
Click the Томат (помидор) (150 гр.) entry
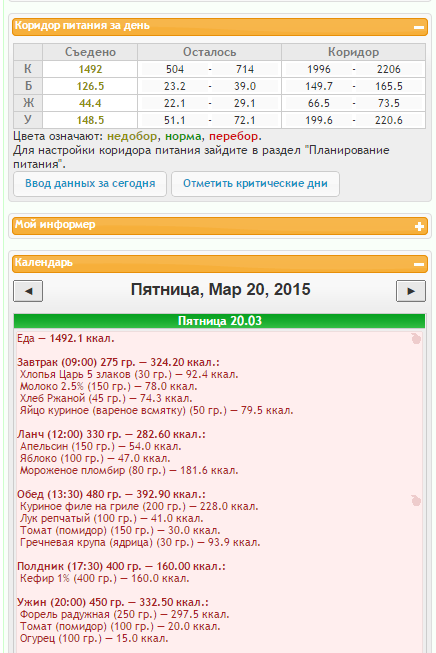[120, 531]
